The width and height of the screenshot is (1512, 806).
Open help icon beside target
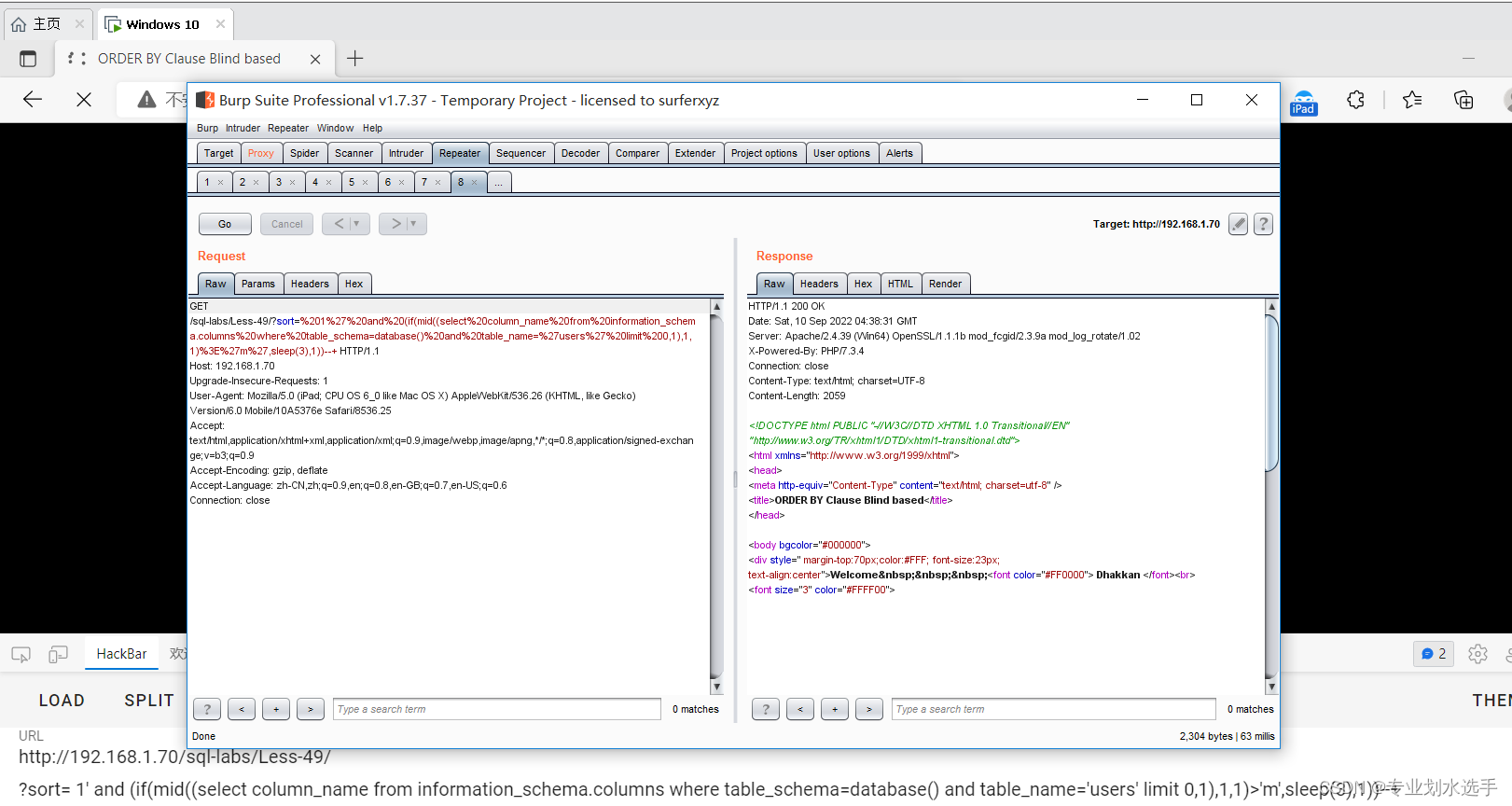1263,224
